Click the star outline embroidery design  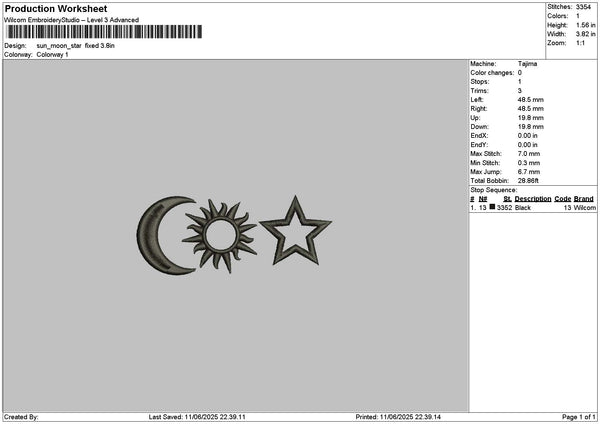[x=295, y=231]
